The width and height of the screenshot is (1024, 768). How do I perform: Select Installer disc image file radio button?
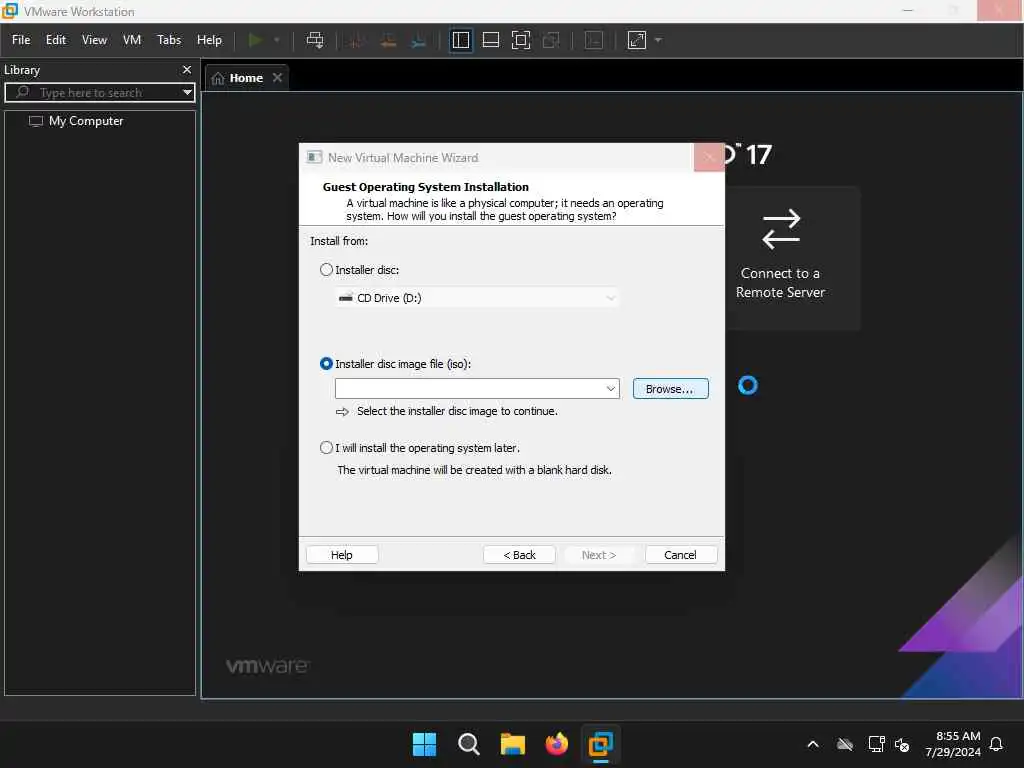coord(326,364)
